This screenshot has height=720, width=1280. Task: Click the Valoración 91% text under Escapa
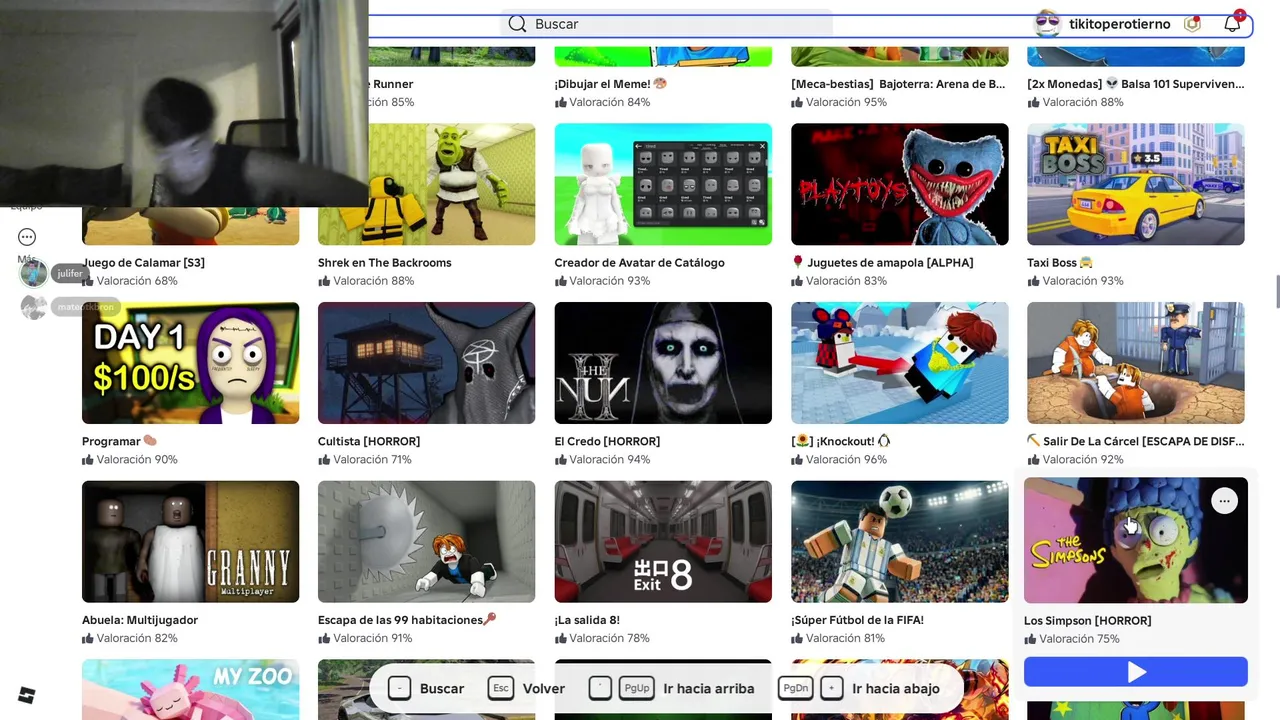[x=372, y=638]
